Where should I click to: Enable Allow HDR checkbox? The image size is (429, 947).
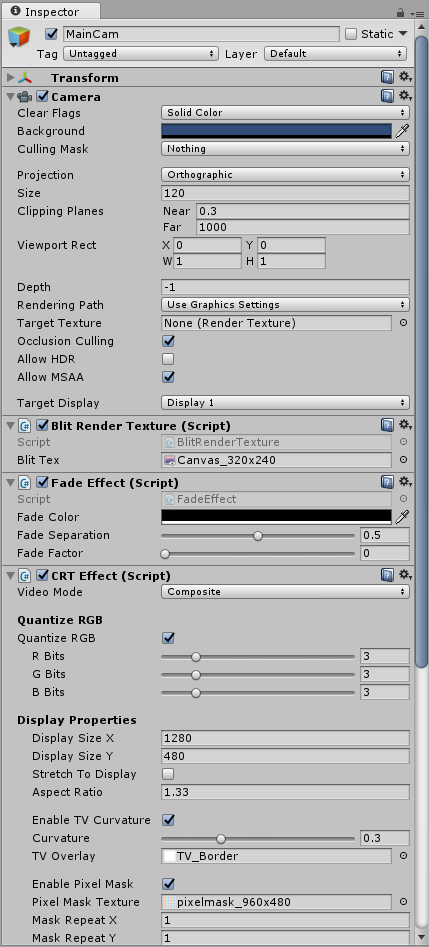(x=169, y=359)
